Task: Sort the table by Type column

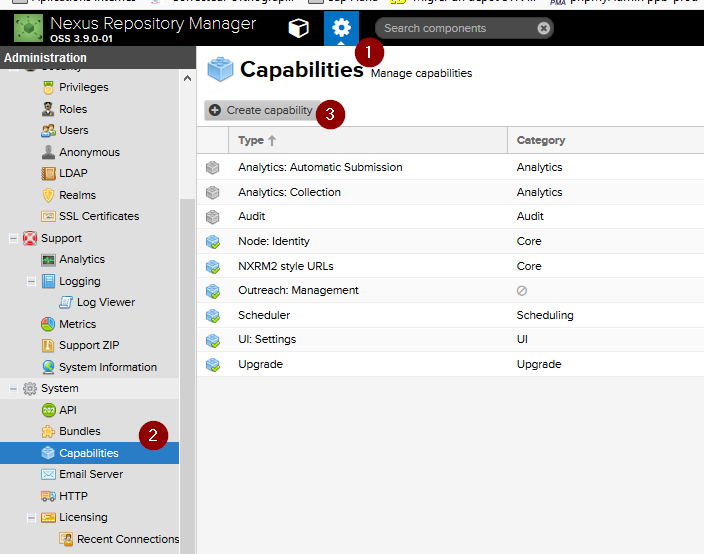Action: (368, 141)
